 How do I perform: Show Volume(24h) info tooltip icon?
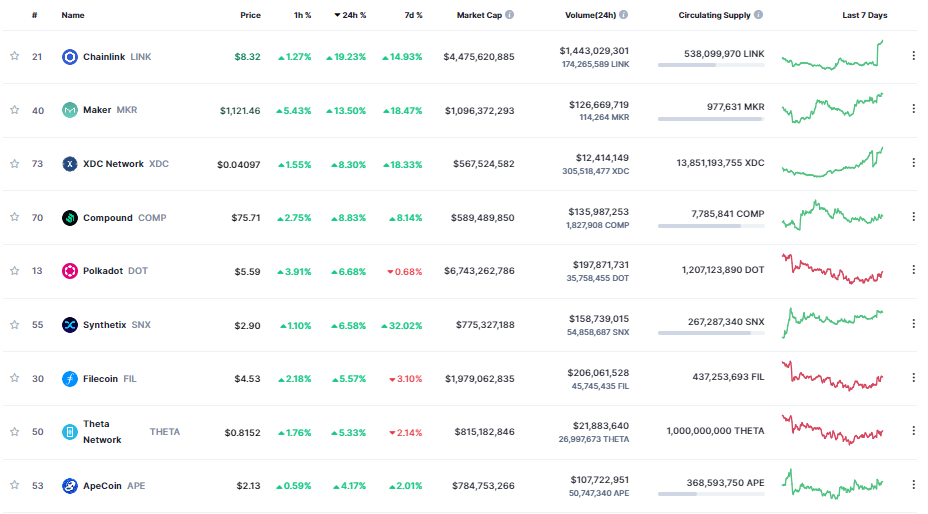click(x=623, y=15)
